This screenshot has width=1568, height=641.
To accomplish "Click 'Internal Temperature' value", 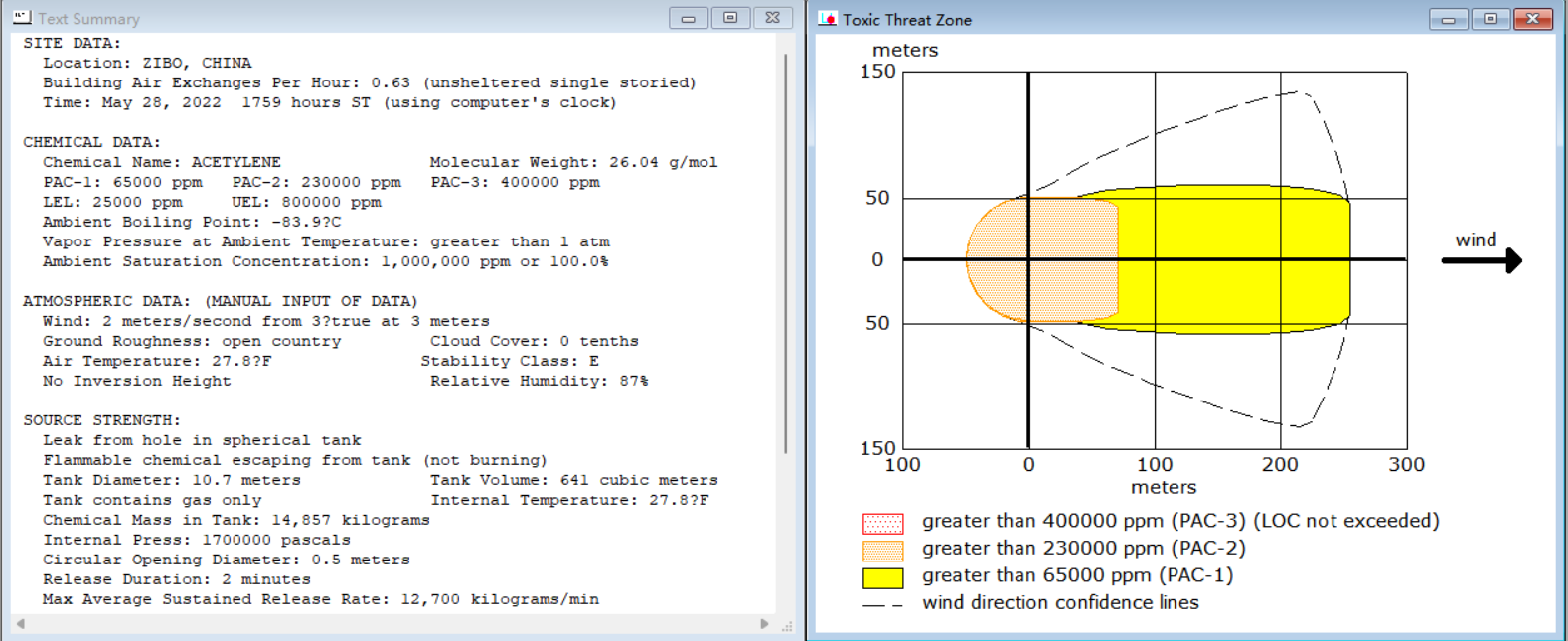I will point(569,500).
